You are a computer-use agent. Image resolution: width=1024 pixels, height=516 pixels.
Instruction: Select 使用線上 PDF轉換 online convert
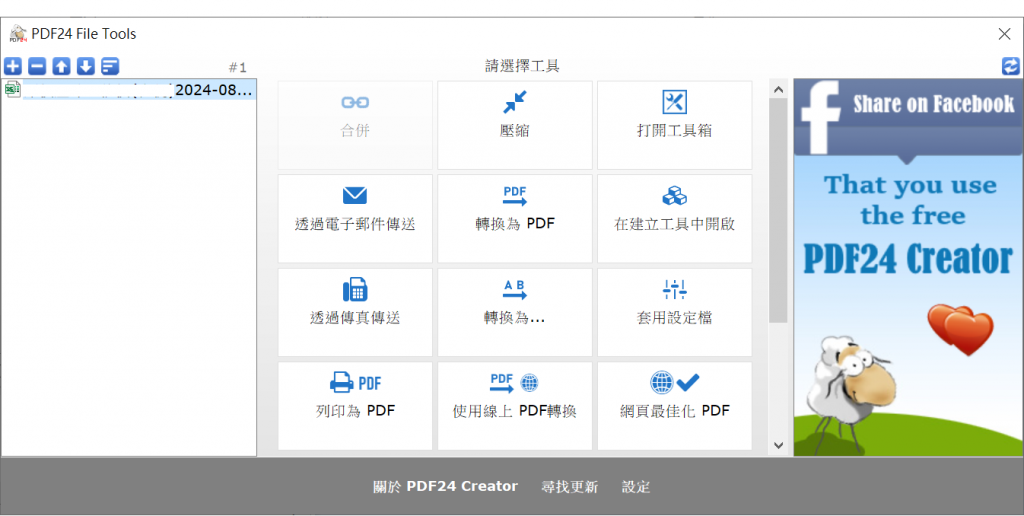515,406
